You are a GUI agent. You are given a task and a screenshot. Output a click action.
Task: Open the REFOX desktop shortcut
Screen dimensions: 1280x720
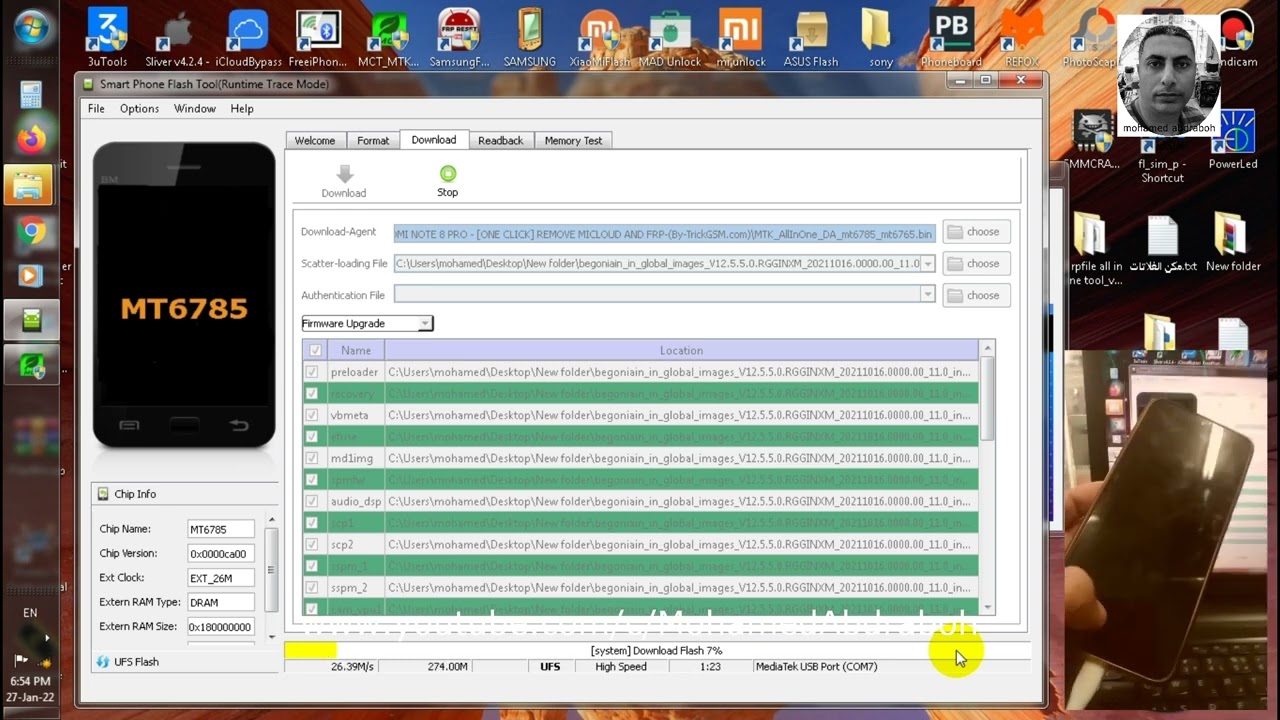pyautogui.click(x=1021, y=37)
